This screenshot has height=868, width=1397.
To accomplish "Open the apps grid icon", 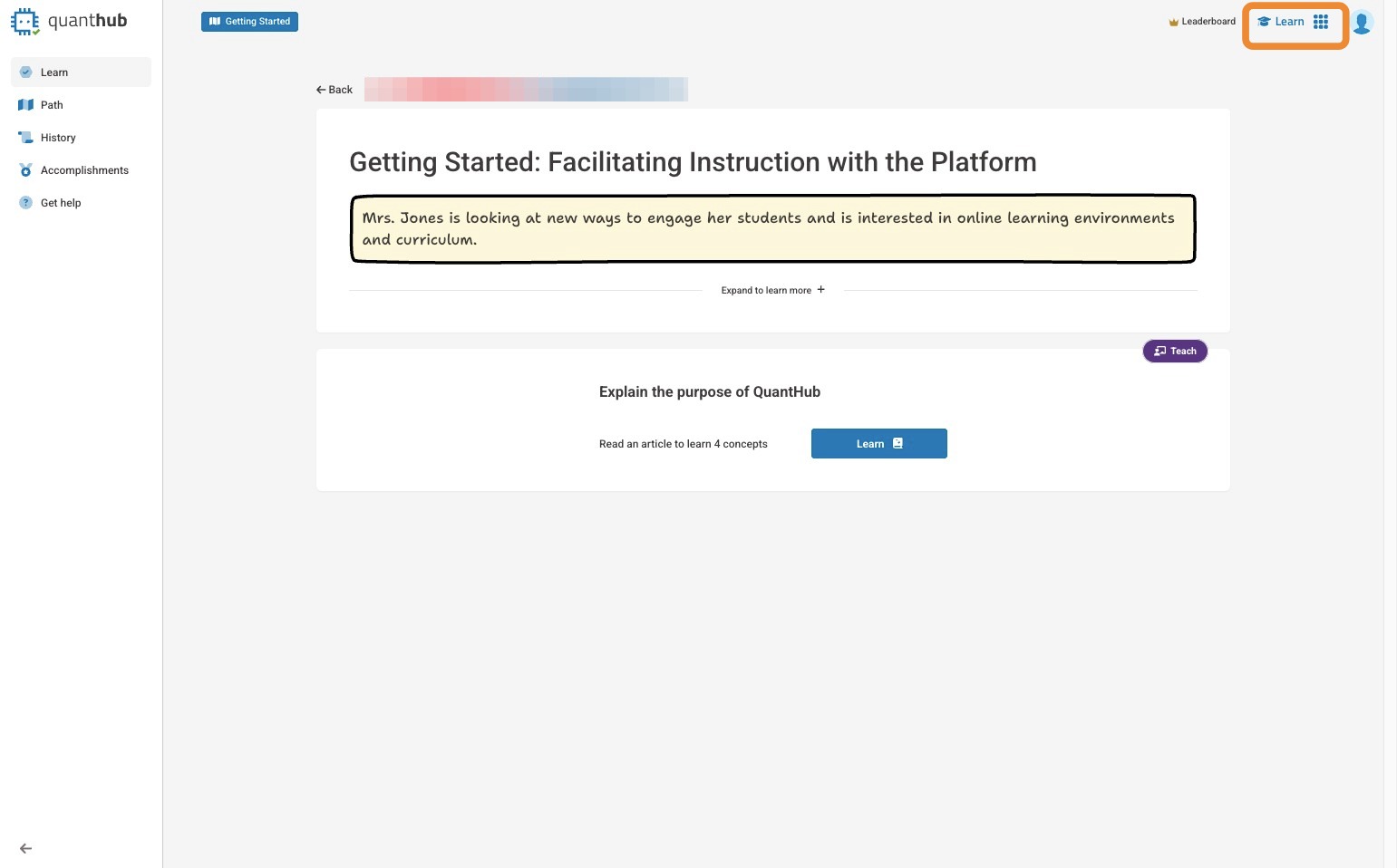I will click(x=1321, y=22).
